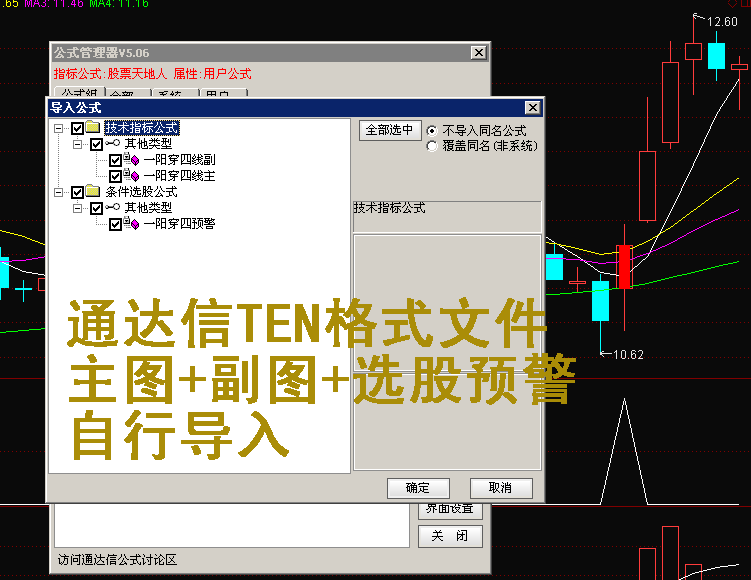This screenshot has height=580, width=751.
Task: Collapse the 条件选股公式 tree node
Action: 58,193
